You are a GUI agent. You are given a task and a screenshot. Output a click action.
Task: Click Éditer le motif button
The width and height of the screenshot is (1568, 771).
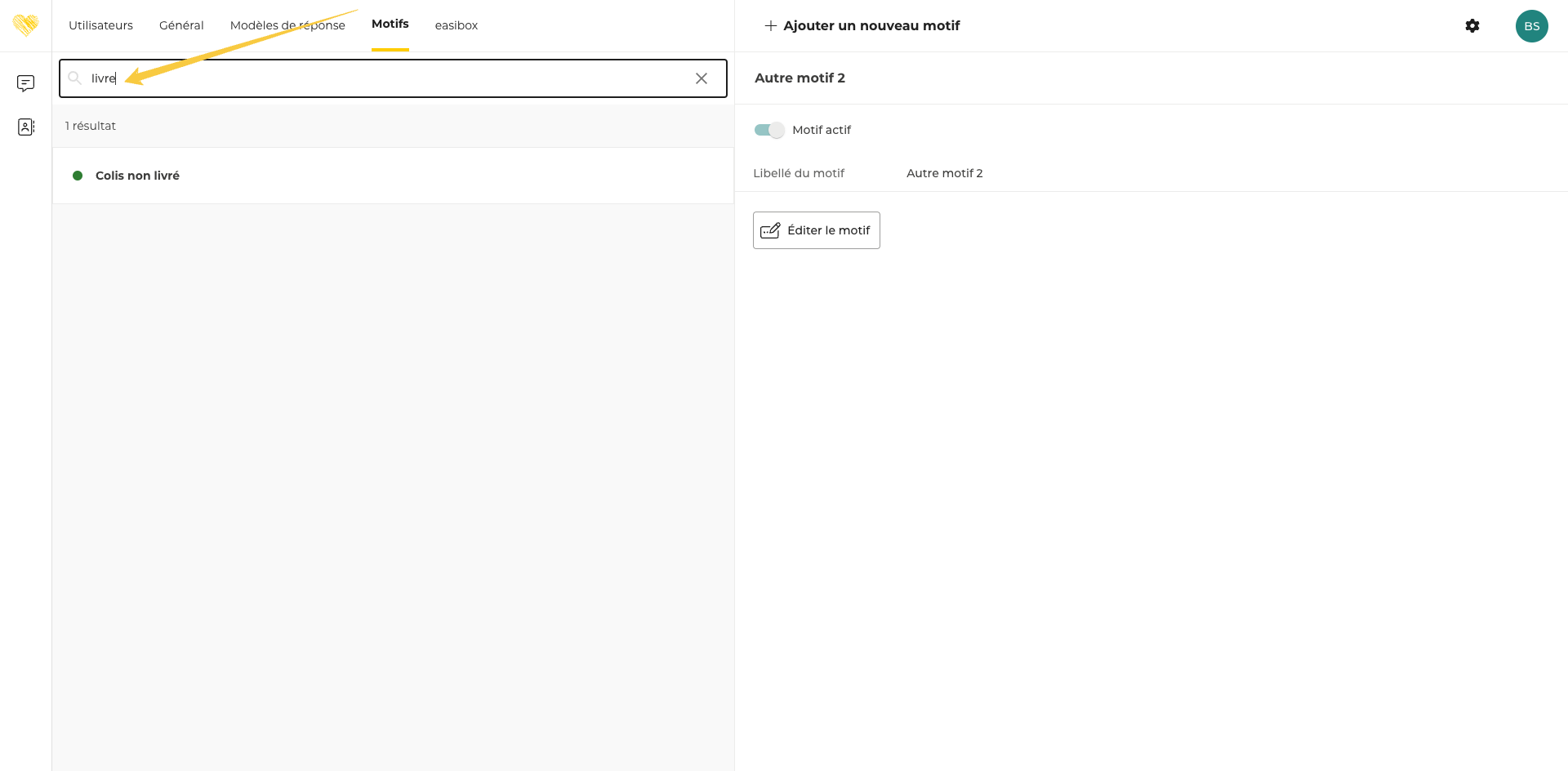[x=816, y=230]
